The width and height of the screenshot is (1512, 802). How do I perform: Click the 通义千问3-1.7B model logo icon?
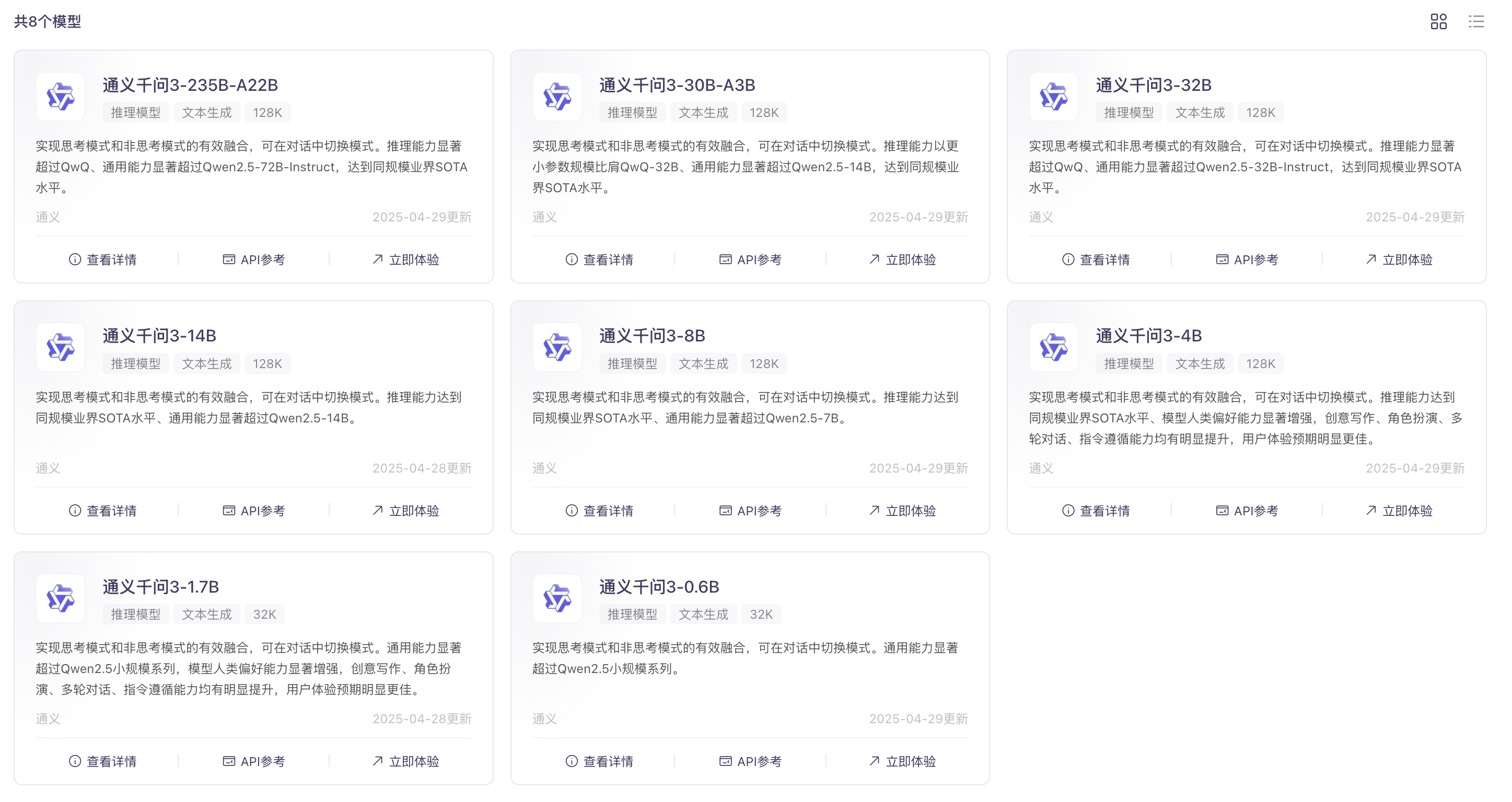click(61, 598)
